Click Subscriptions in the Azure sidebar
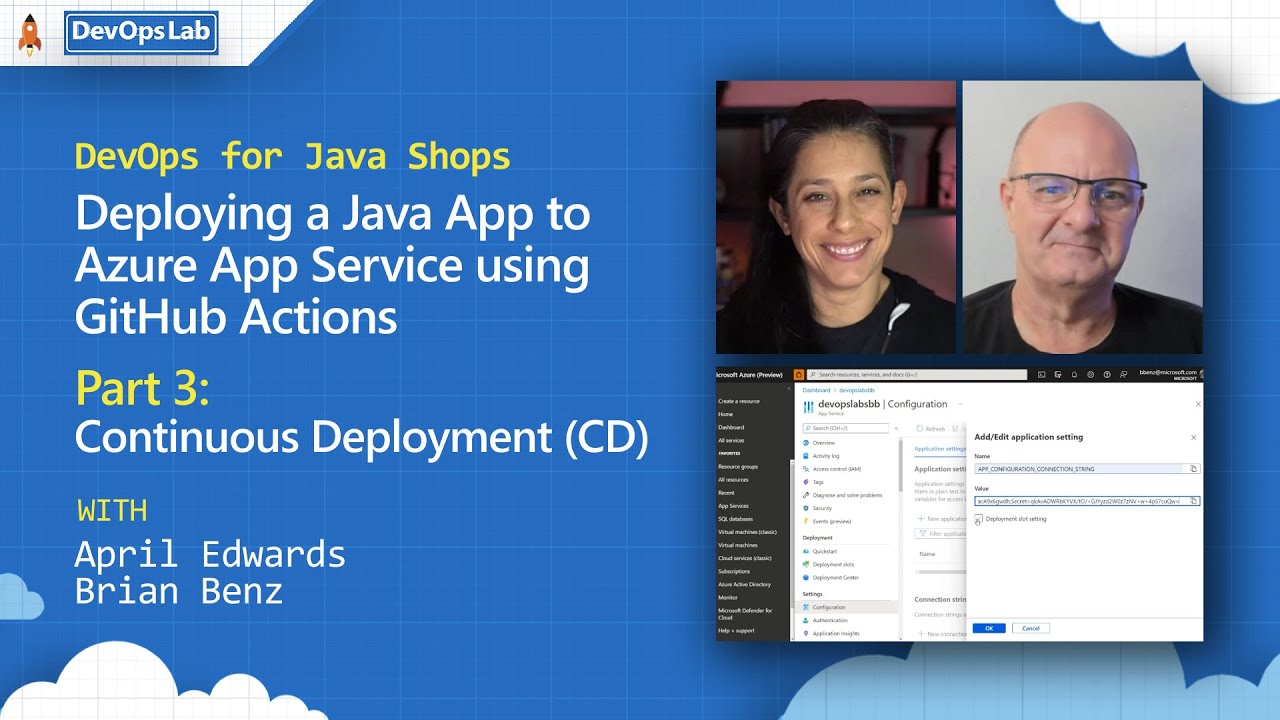This screenshot has height=720, width=1280. pyautogui.click(x=734, y=571)
